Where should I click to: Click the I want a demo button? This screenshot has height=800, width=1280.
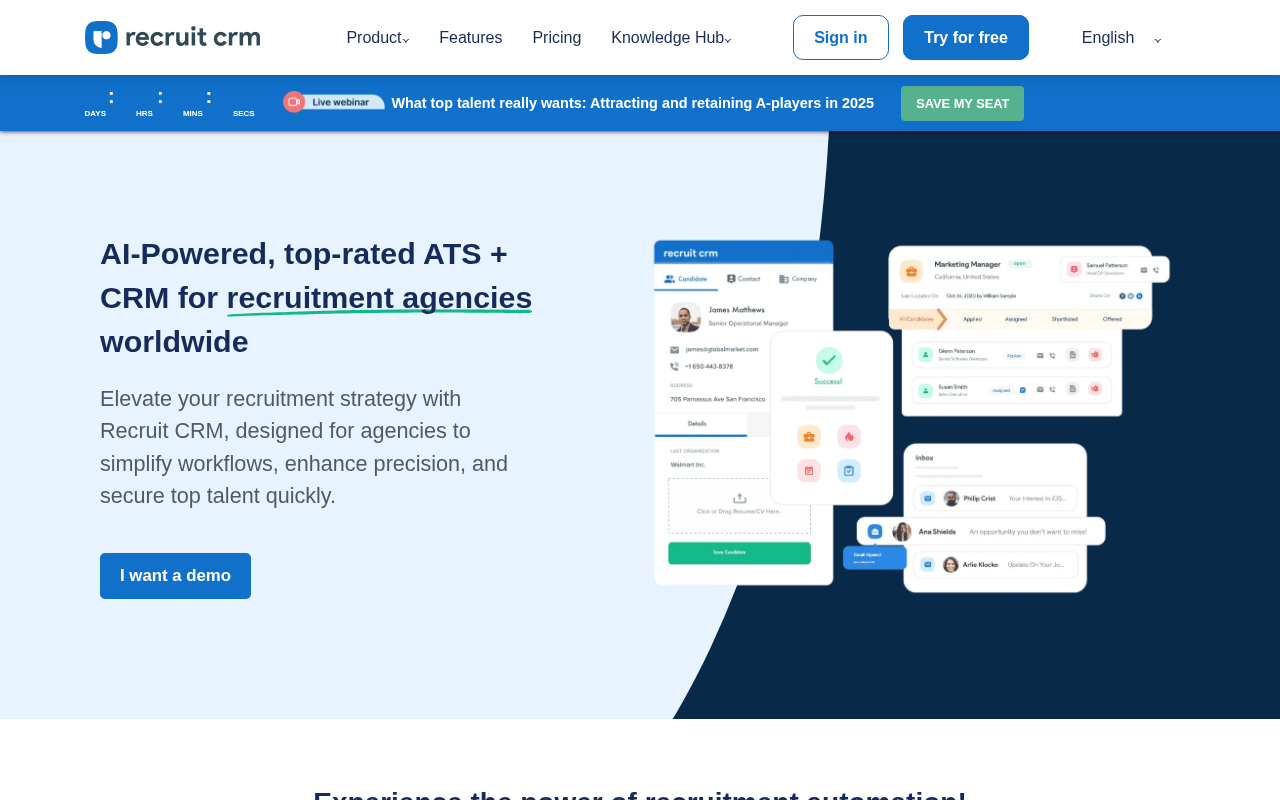coord(175,576)
